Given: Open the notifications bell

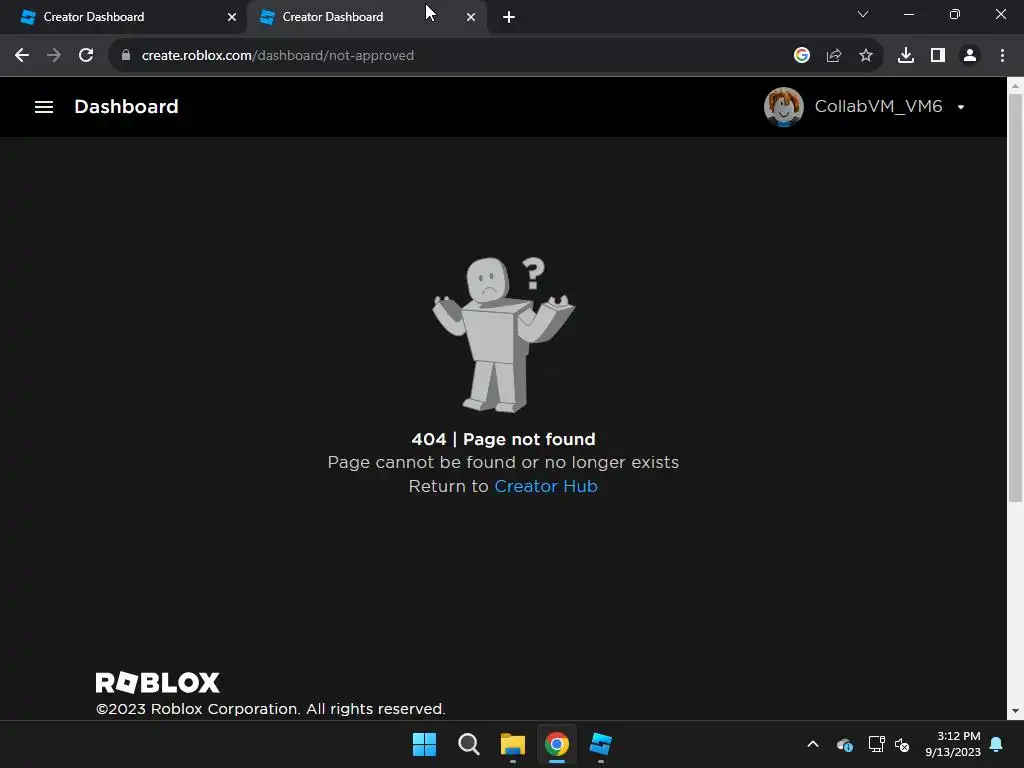Looking at the screenshot, I should [996, 744].
